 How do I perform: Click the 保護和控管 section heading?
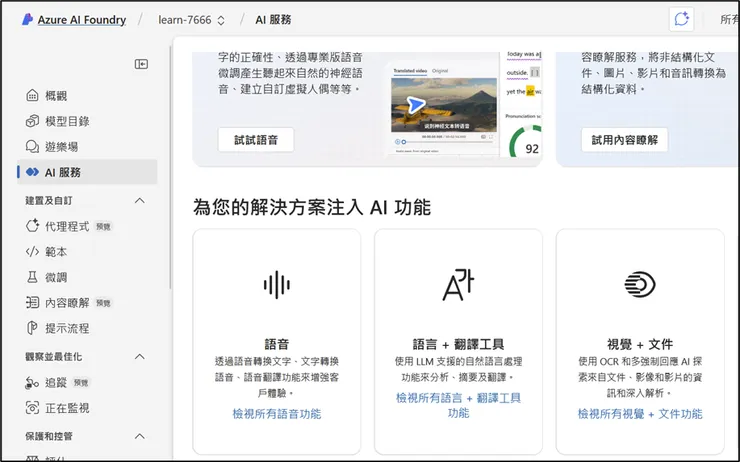tap(49, 437)
